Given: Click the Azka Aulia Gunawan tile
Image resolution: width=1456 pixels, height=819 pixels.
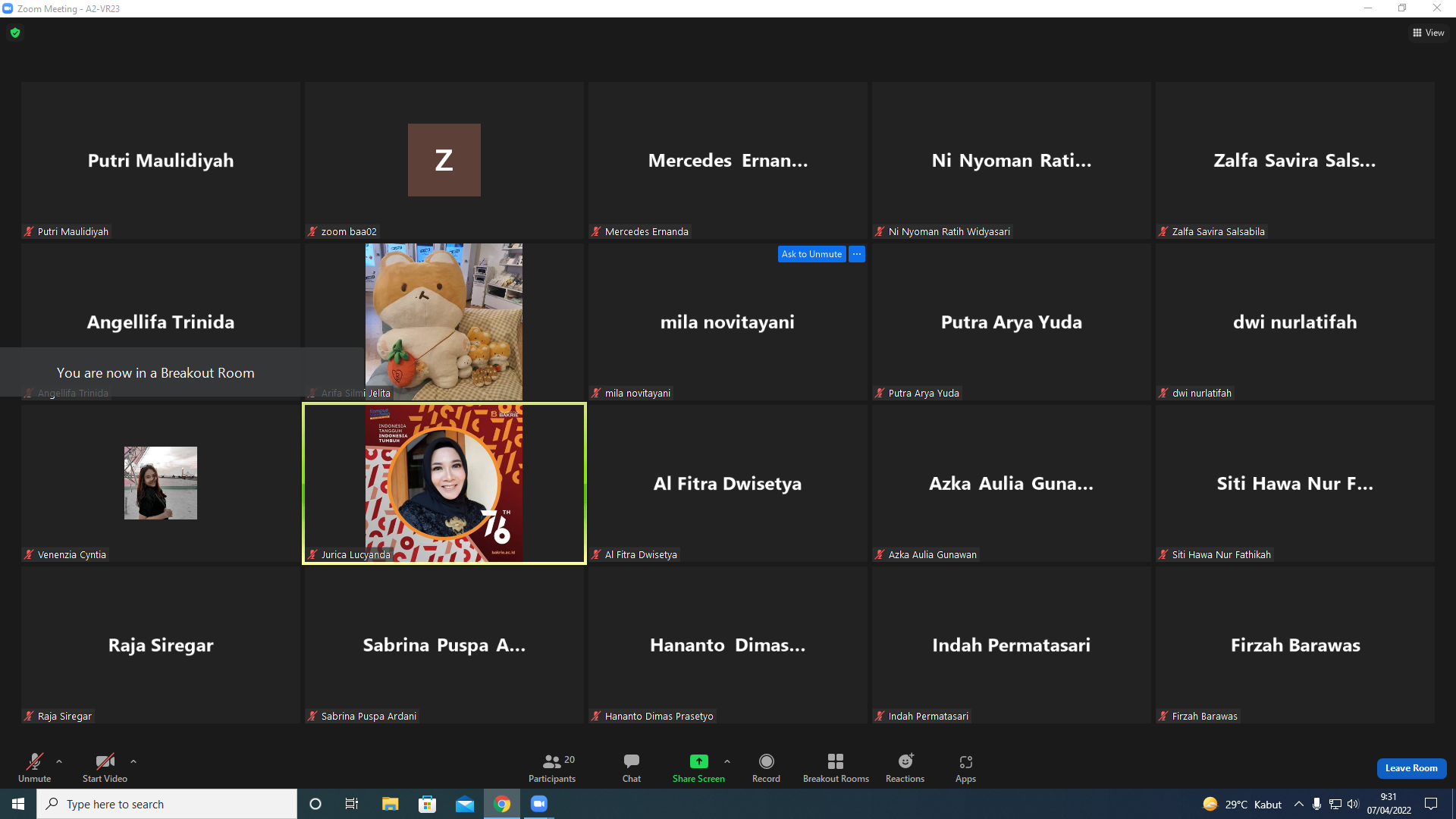Looking at the screenshot, I should coord(1012,483).
